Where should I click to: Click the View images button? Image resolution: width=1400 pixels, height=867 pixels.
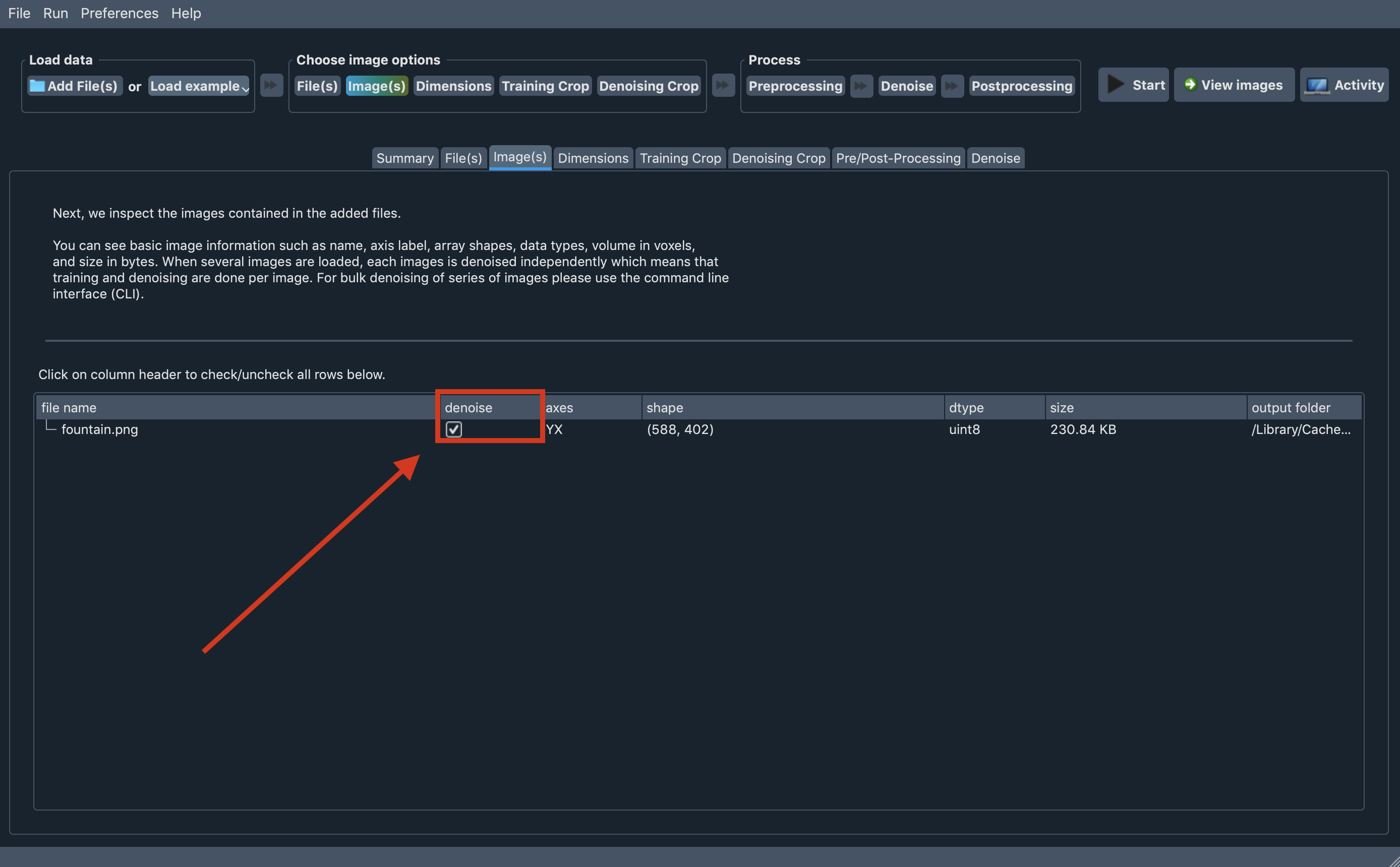[x=1233, y=85]
